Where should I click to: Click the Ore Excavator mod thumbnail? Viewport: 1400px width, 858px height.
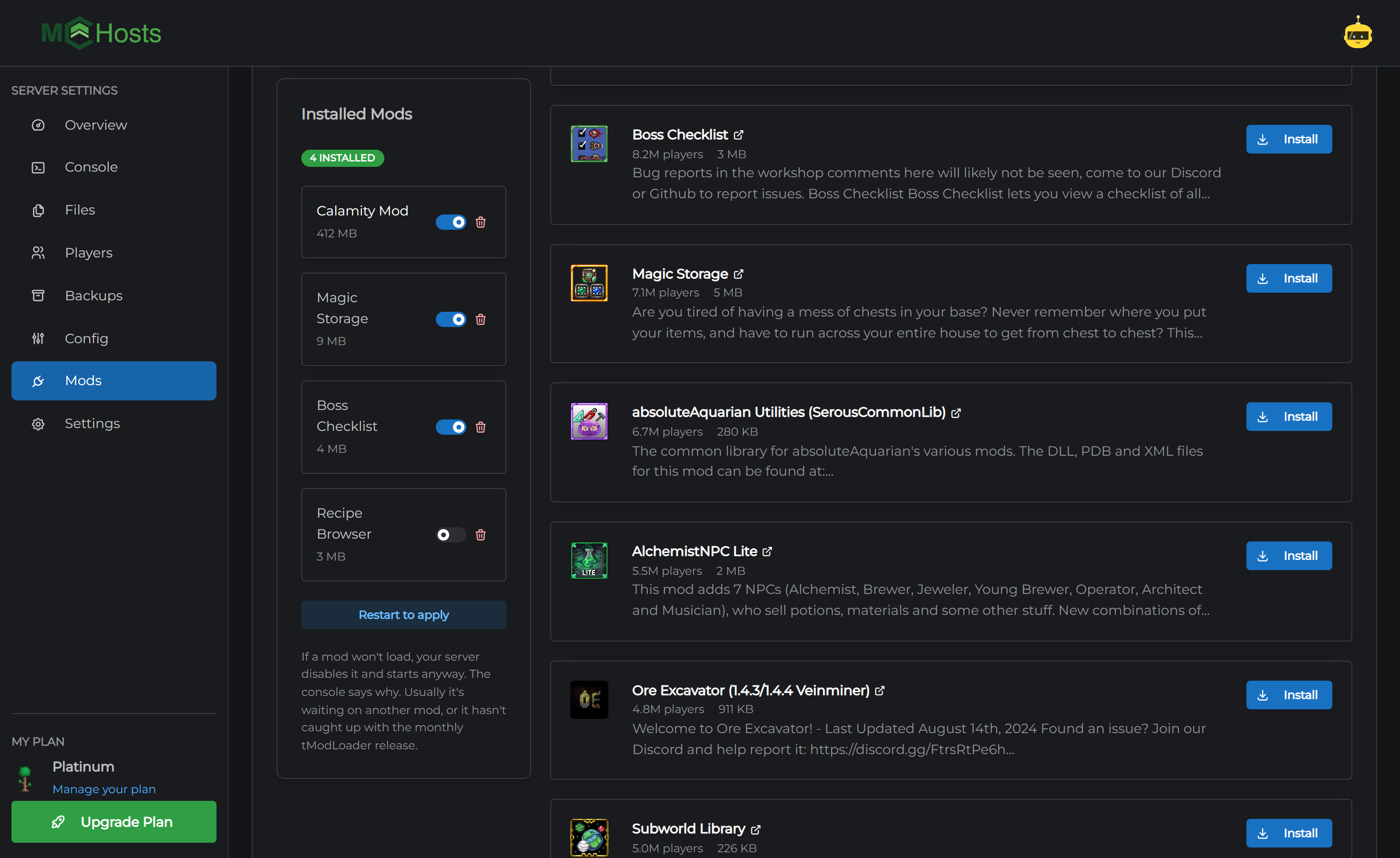point(589,700)
